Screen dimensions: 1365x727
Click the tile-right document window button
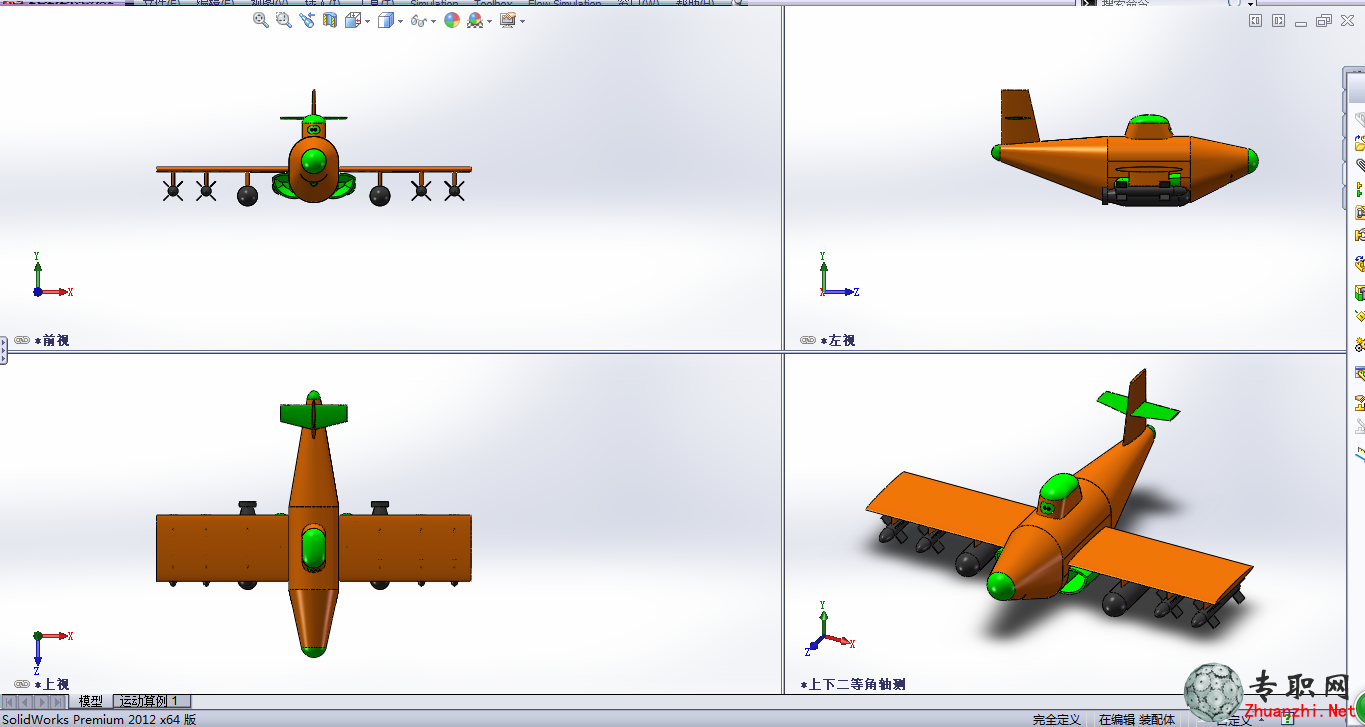(1278, 20)
